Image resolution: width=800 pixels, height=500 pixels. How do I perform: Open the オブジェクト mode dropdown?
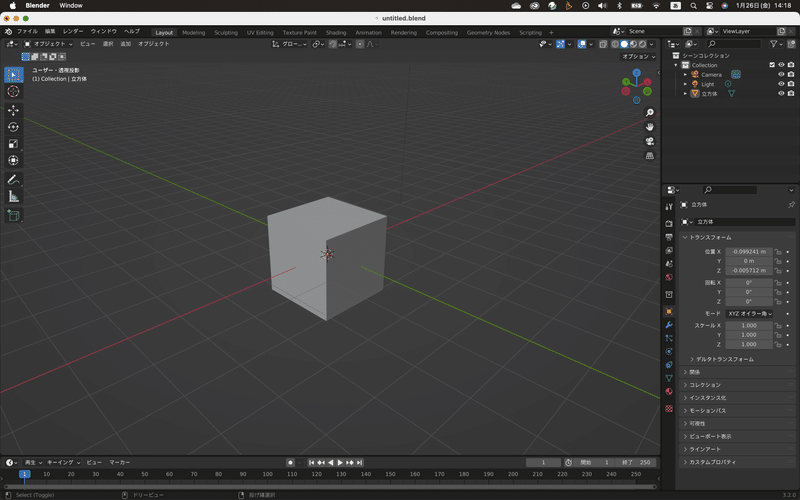48,44
